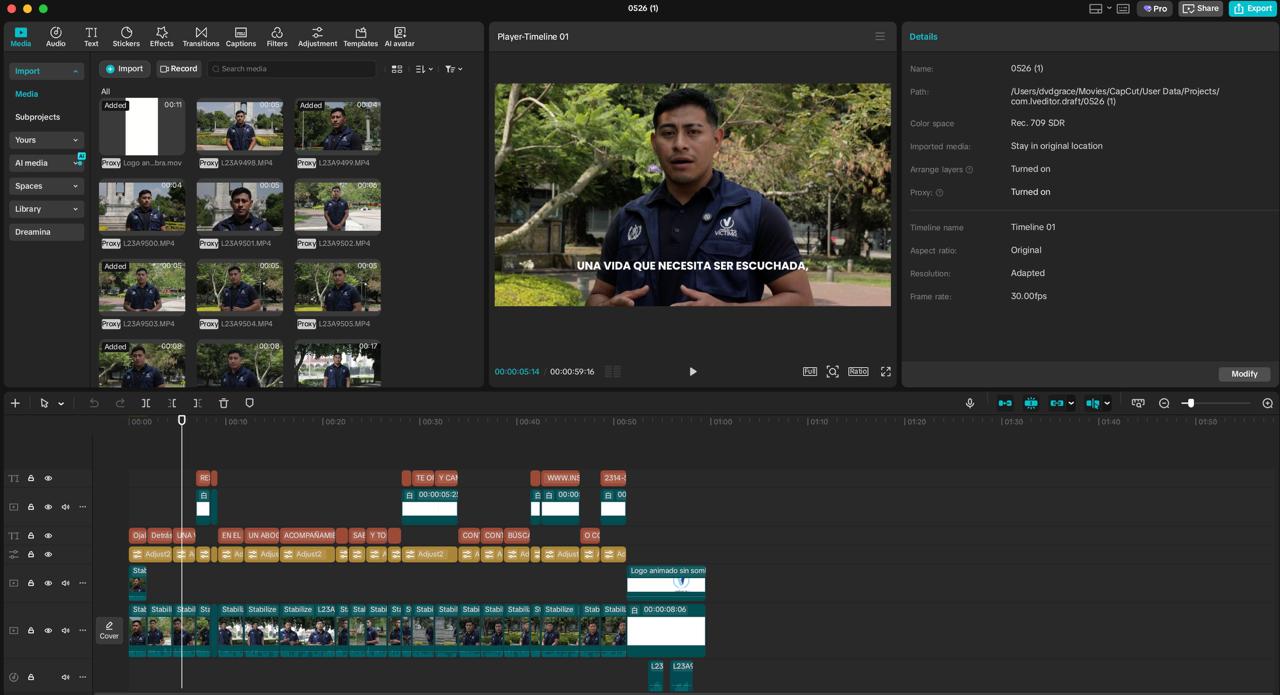Viewport: 1280px width, 695px height.
Task: Select Subprojects in the sidebar
Action: point(37,117)
